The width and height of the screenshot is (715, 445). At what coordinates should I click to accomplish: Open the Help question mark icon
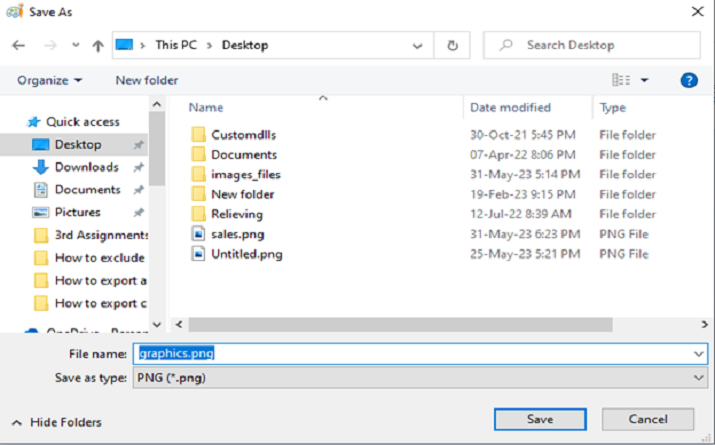pyautogui.click(x=689, y=80)
